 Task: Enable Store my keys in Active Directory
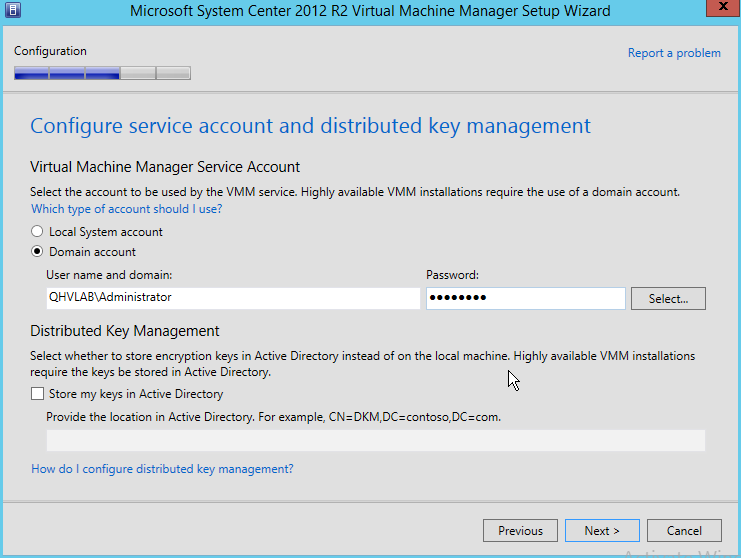(38, 394)
